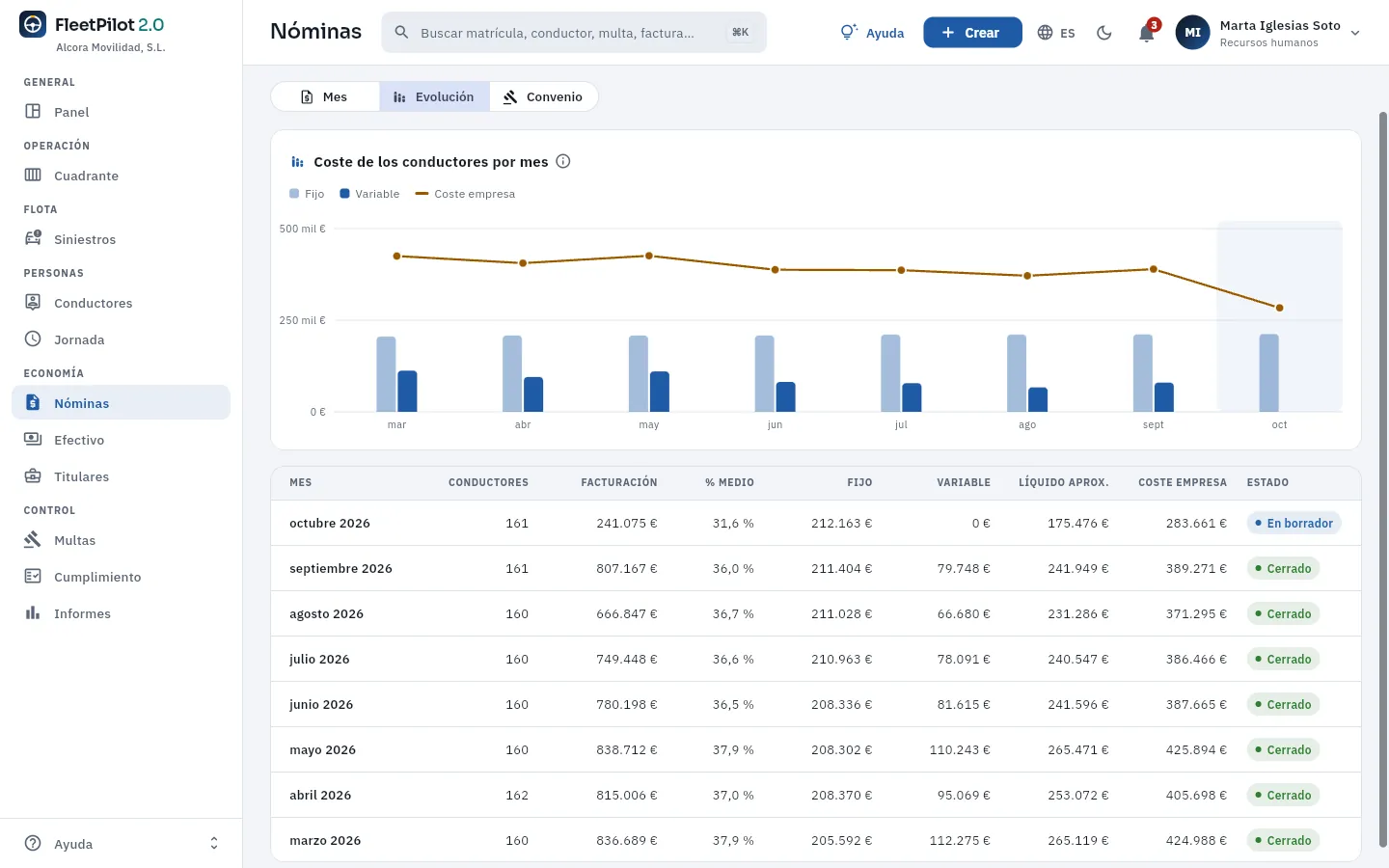Click the FleetPilot logo icon
1389x868 pixels.
33,25
